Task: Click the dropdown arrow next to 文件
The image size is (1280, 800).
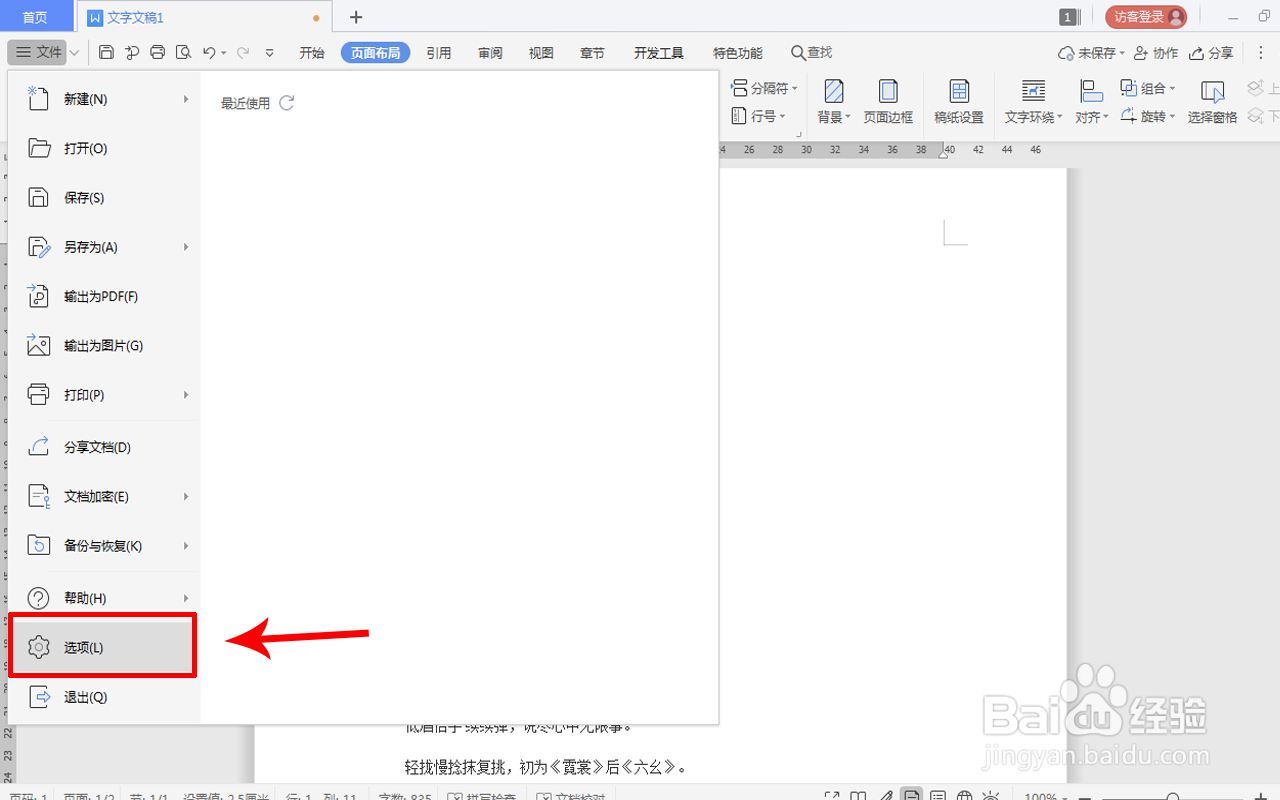Action: [74, 53]
